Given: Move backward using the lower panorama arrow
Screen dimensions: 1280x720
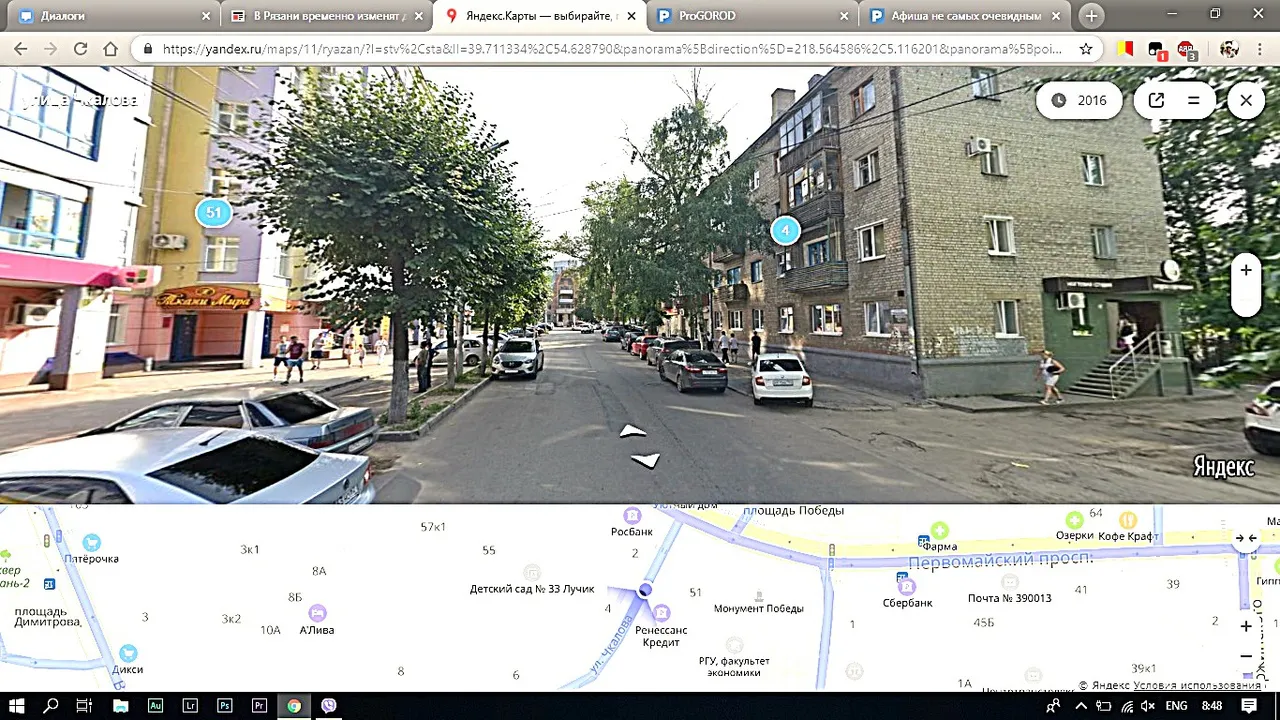Looking at the screenshot, I should 646,460.
